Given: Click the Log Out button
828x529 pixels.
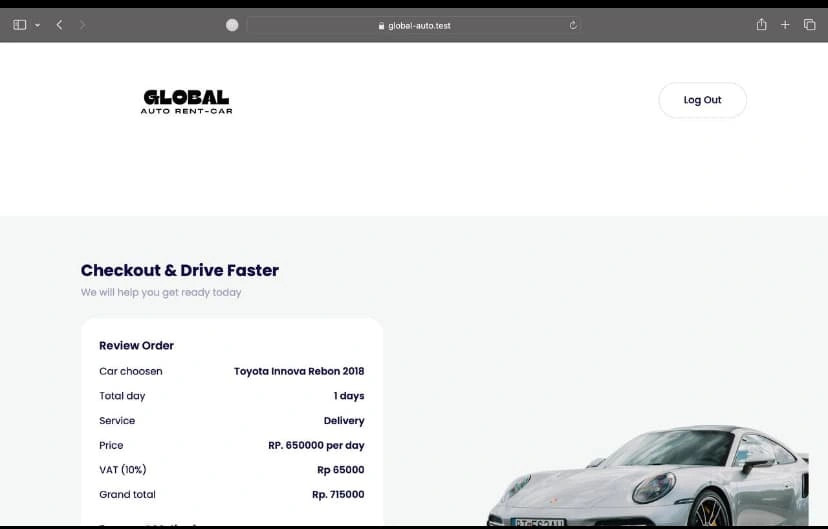Looking at the screenshot, I should pos(702,100).
